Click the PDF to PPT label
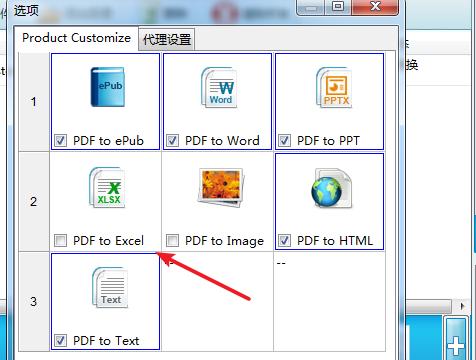This screenshot has width=476, height=360. click(x=328, y=141)
